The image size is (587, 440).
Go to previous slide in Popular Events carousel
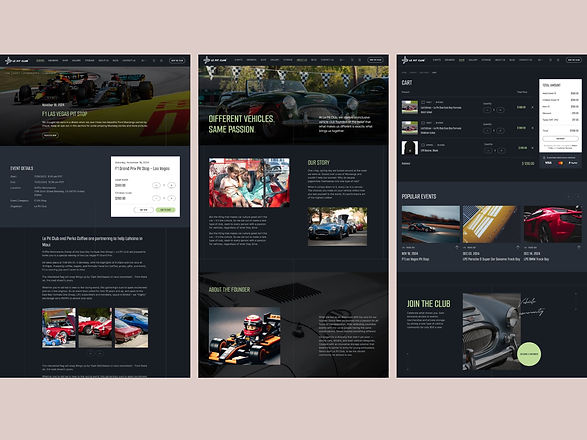(x=569, y=197)
